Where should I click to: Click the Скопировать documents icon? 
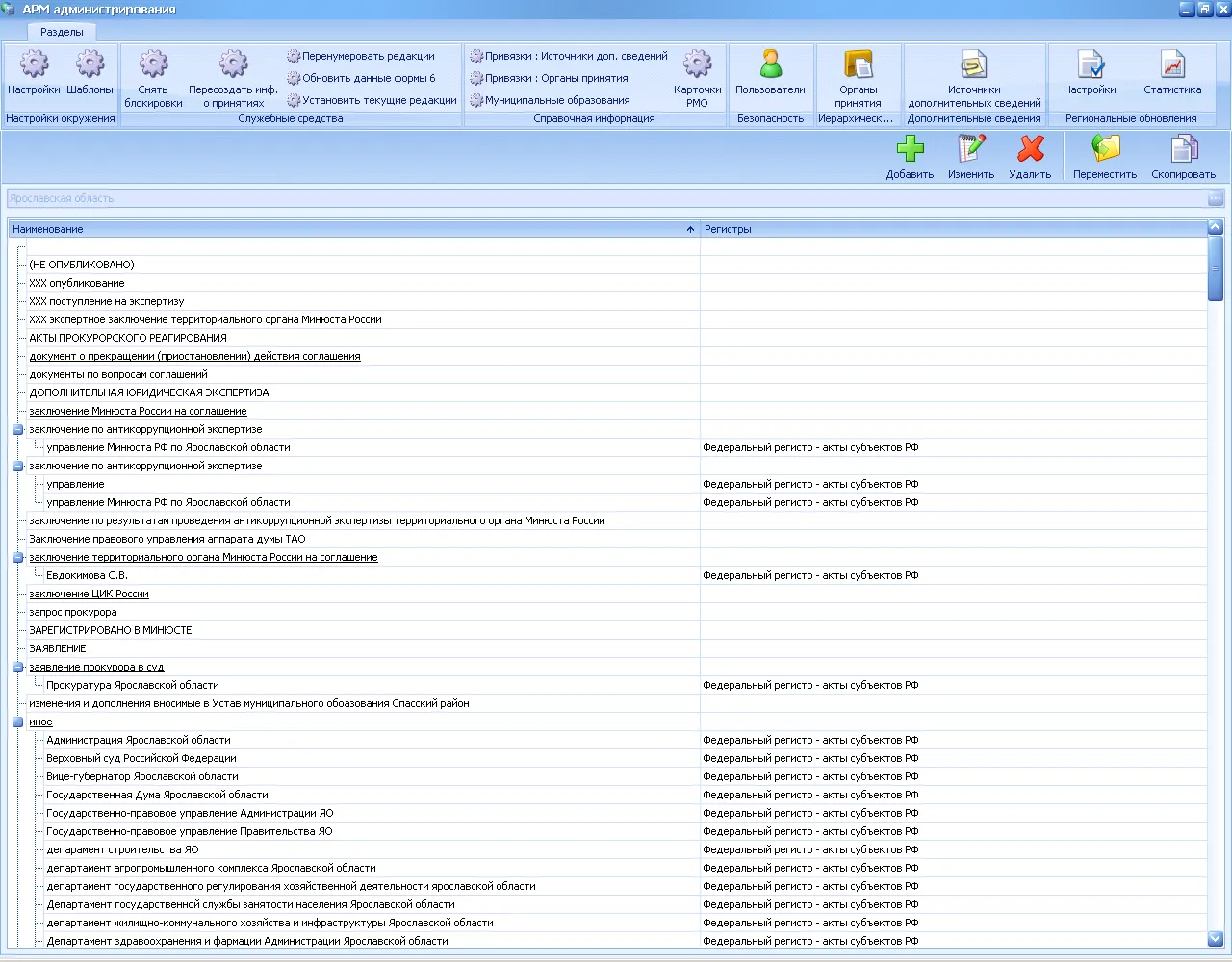pos(1184,149)
